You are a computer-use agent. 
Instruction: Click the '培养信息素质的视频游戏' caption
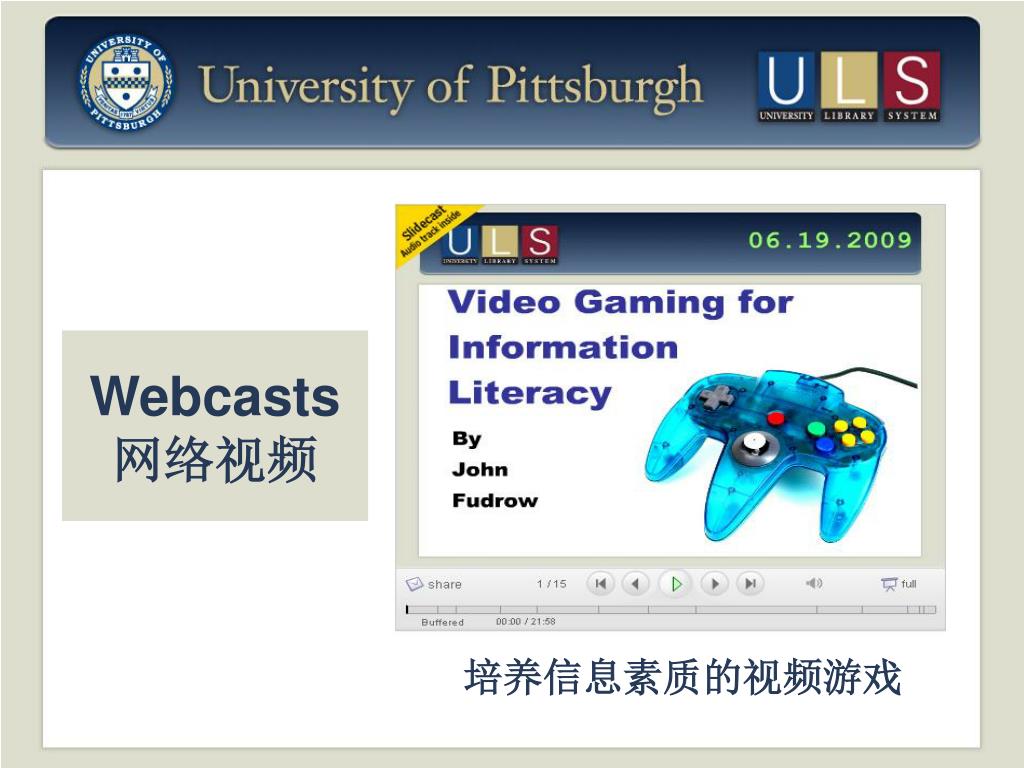683,677
